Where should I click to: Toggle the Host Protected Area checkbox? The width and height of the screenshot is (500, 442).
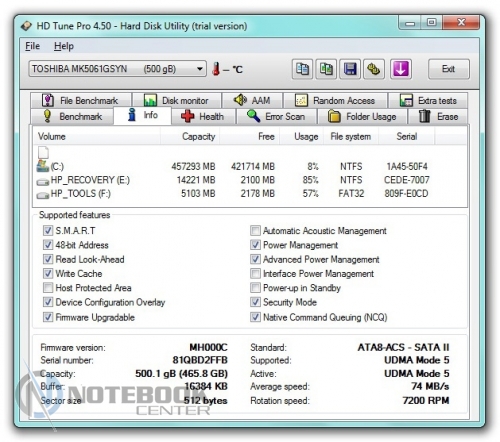48,287
